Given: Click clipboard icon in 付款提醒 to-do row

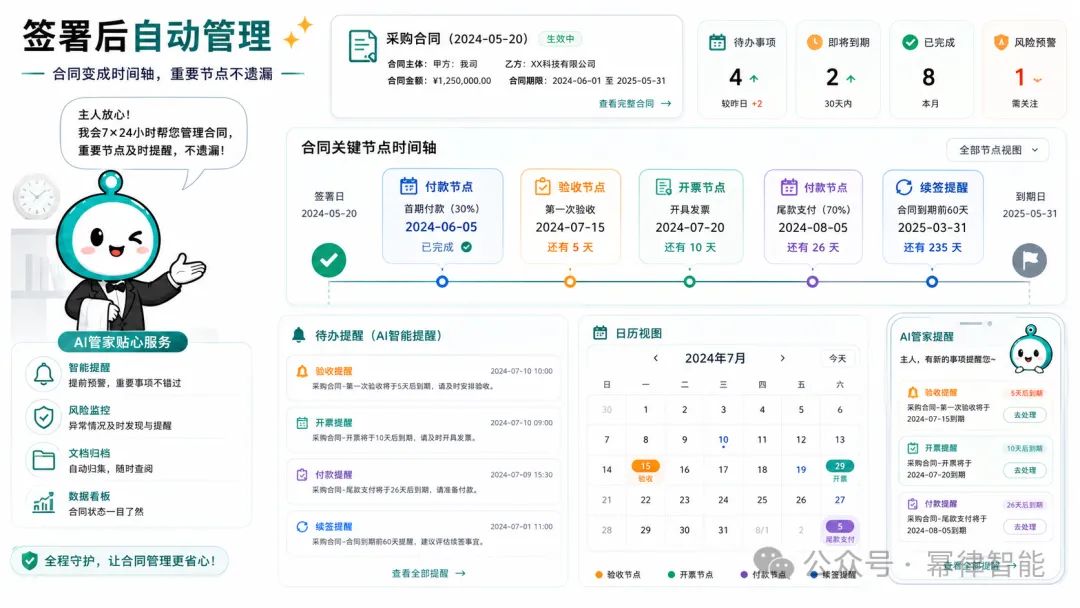Looking at the screenshot, I should (302, 474).
